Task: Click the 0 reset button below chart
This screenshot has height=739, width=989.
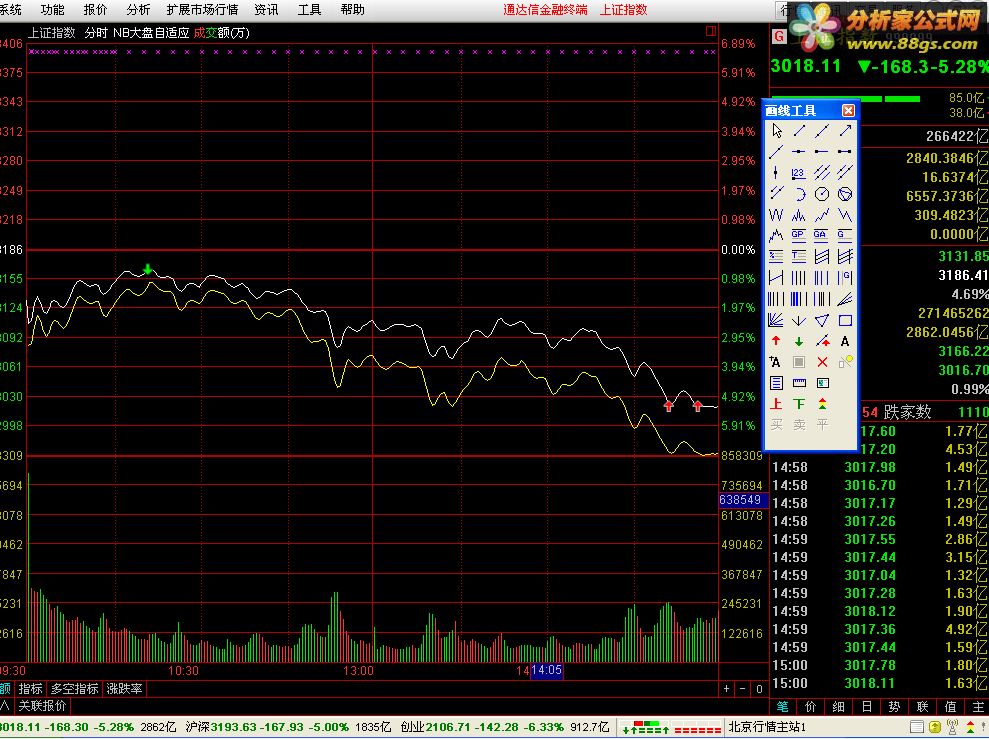Action: [759, 689]
